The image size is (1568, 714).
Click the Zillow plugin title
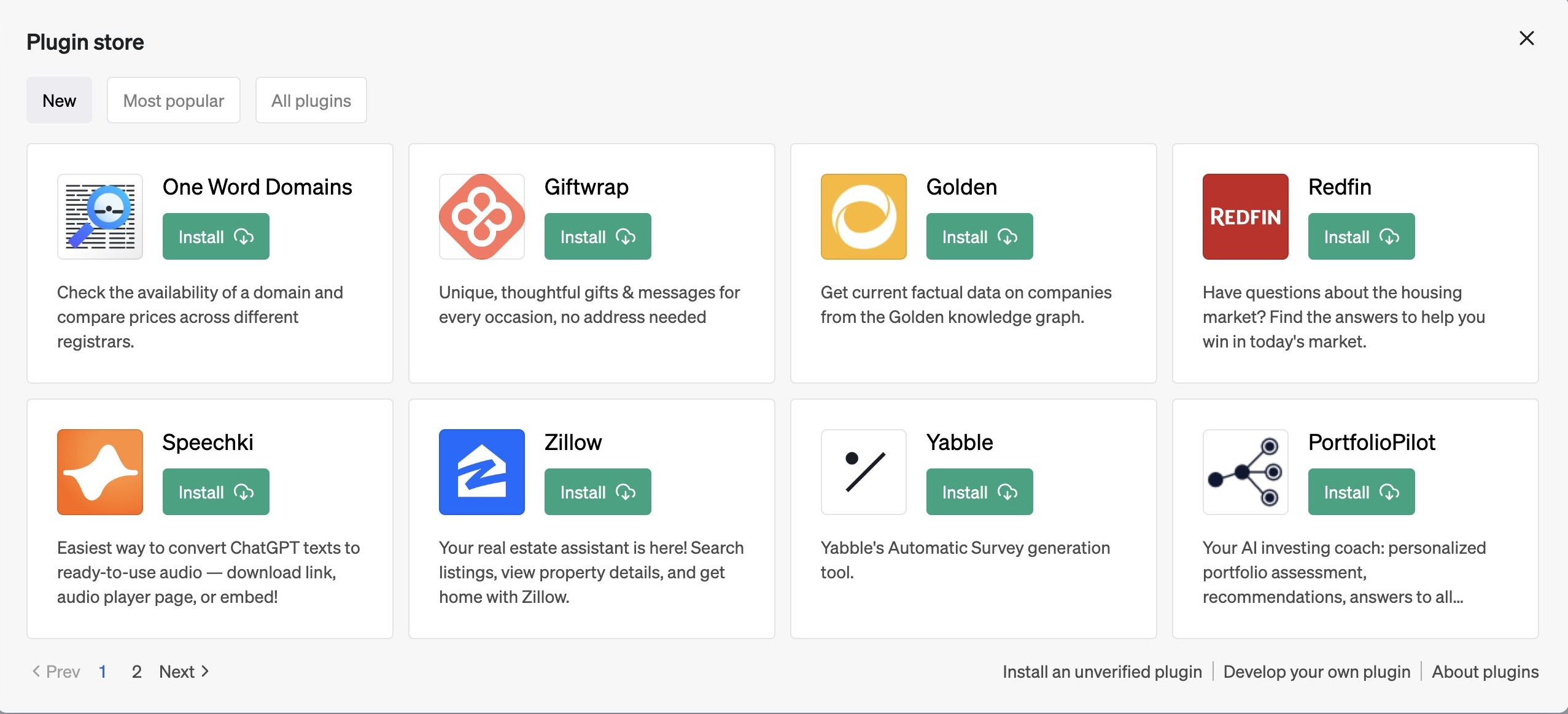click(x=573, y=442)
